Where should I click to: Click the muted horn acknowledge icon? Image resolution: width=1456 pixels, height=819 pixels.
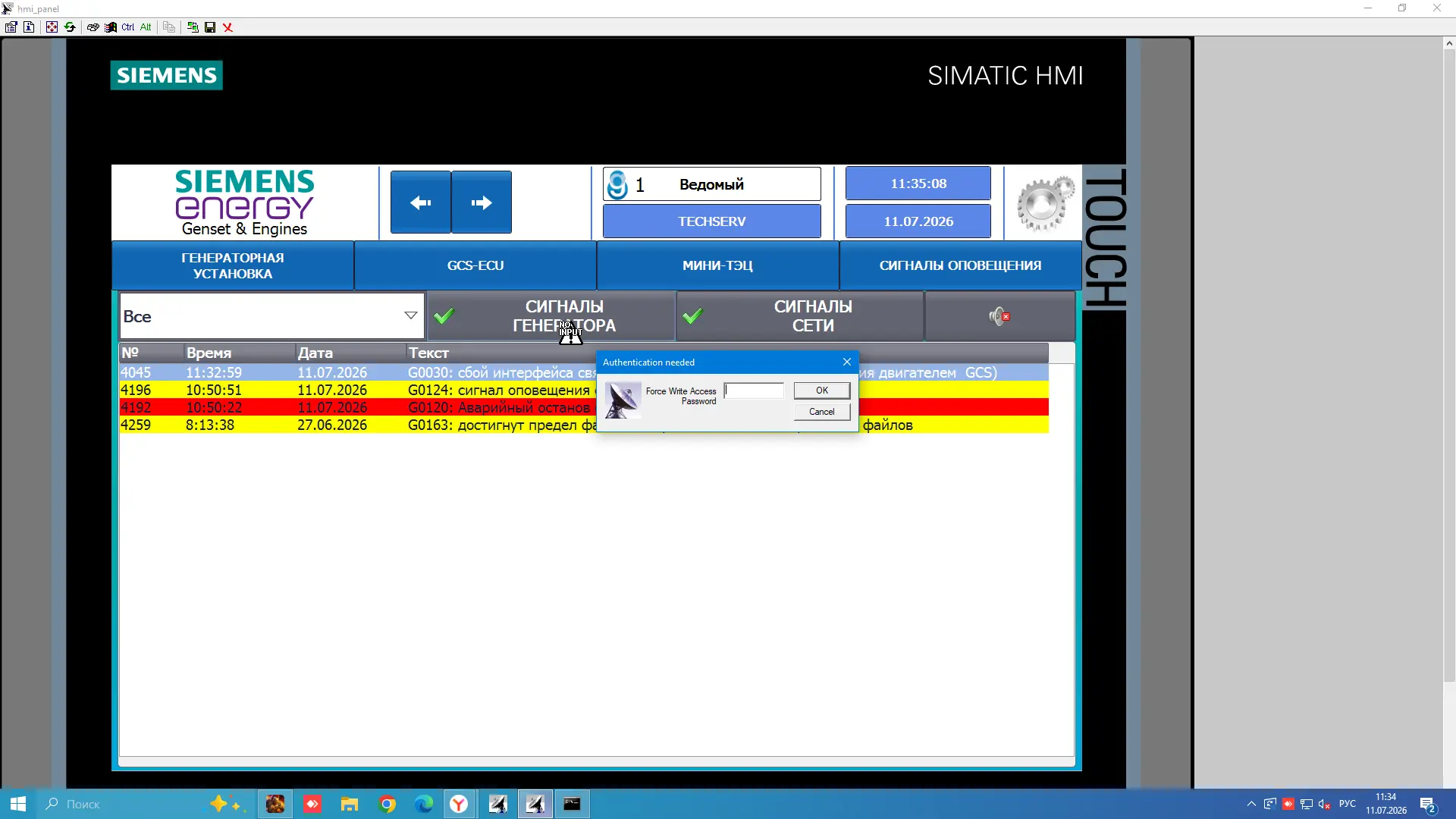[999, 316]
